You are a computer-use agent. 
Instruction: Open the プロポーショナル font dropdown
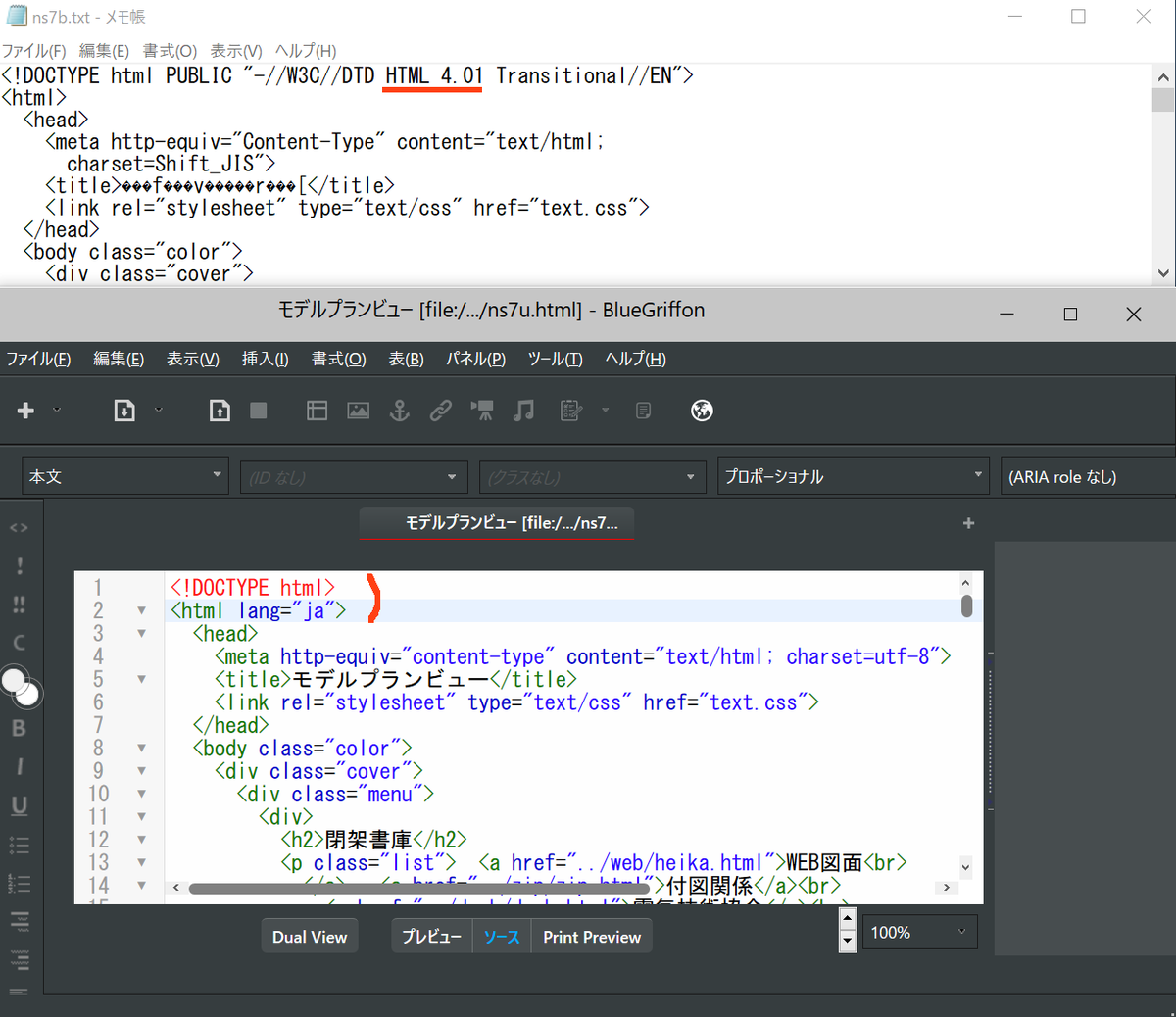click(854, 476)
